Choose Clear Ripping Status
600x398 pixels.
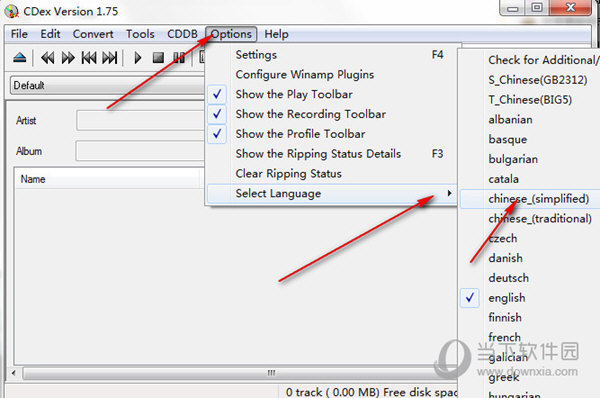click(331, 174)
